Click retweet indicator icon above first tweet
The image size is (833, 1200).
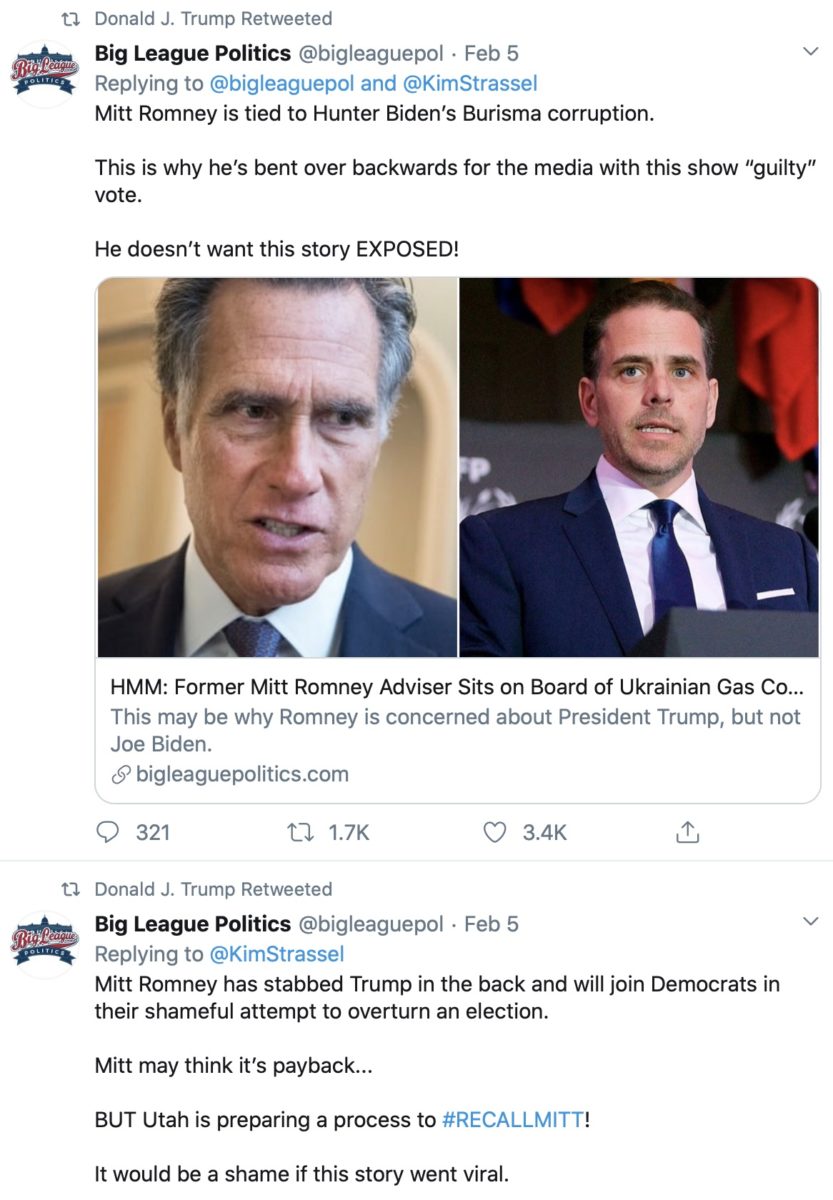[x=69, y=19]
